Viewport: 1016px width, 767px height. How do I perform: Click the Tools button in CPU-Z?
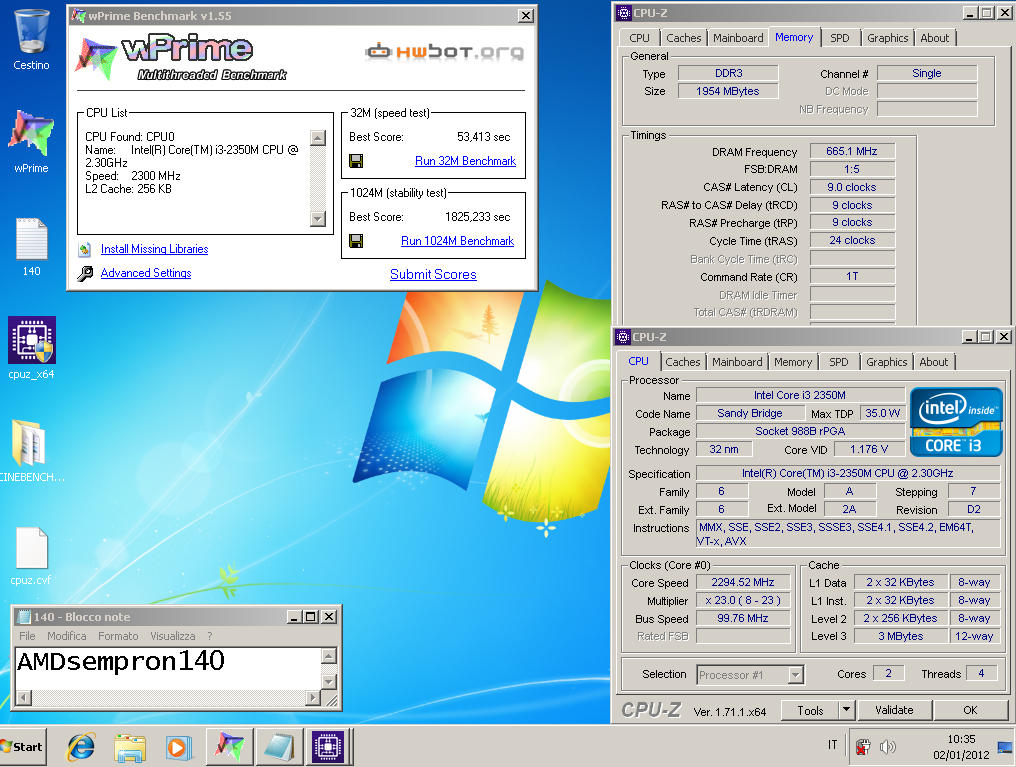click(810, 710)
